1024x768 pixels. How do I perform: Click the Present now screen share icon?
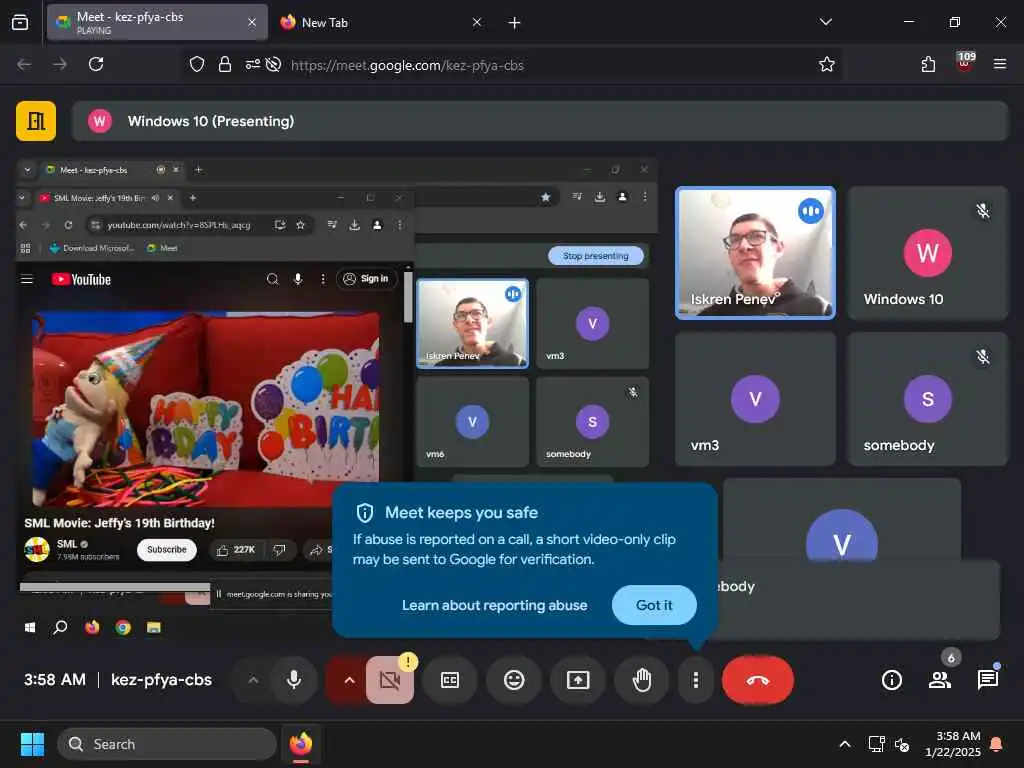click(578, 680)
